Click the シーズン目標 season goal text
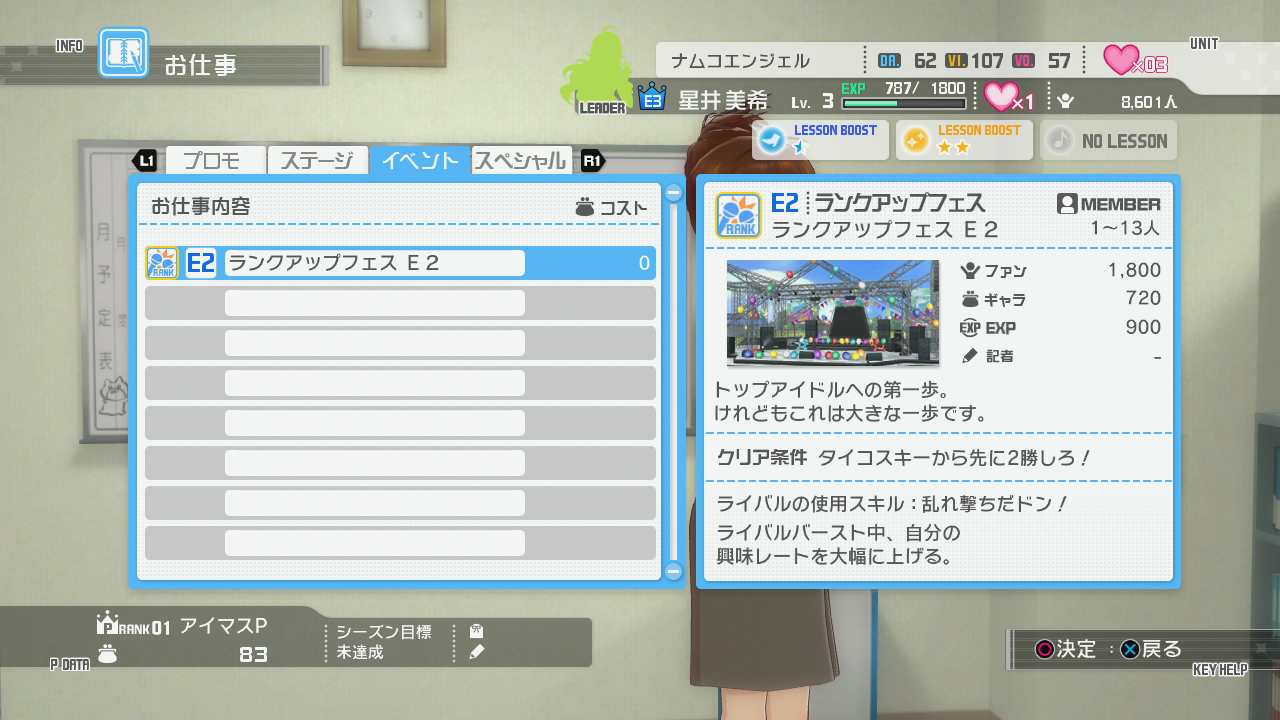 pos(384,632)
